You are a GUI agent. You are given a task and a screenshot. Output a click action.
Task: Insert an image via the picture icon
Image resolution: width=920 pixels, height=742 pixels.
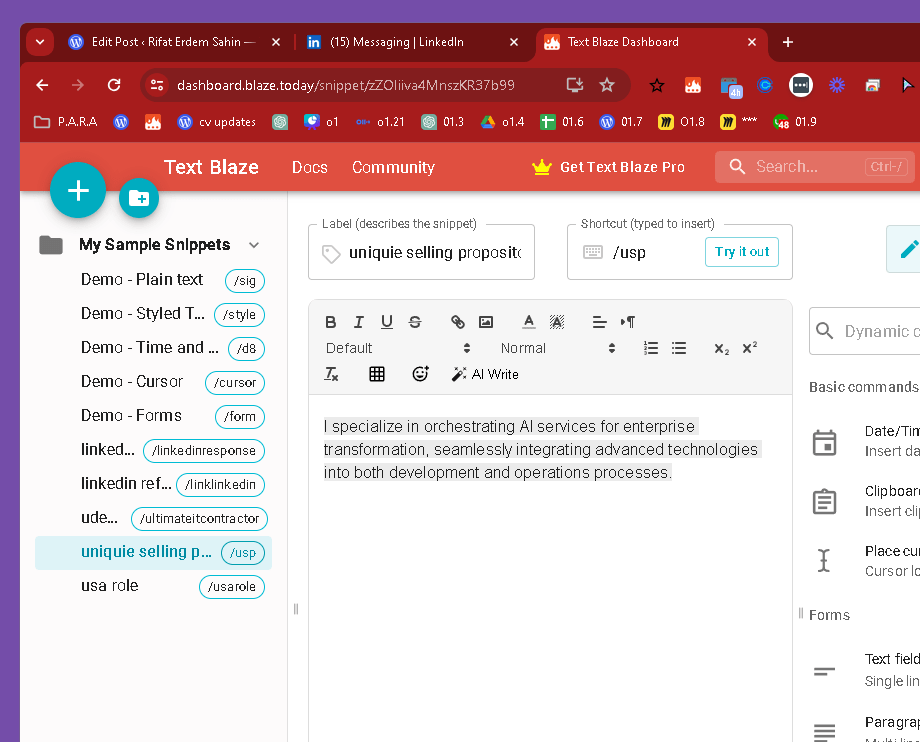coord(486,321)
